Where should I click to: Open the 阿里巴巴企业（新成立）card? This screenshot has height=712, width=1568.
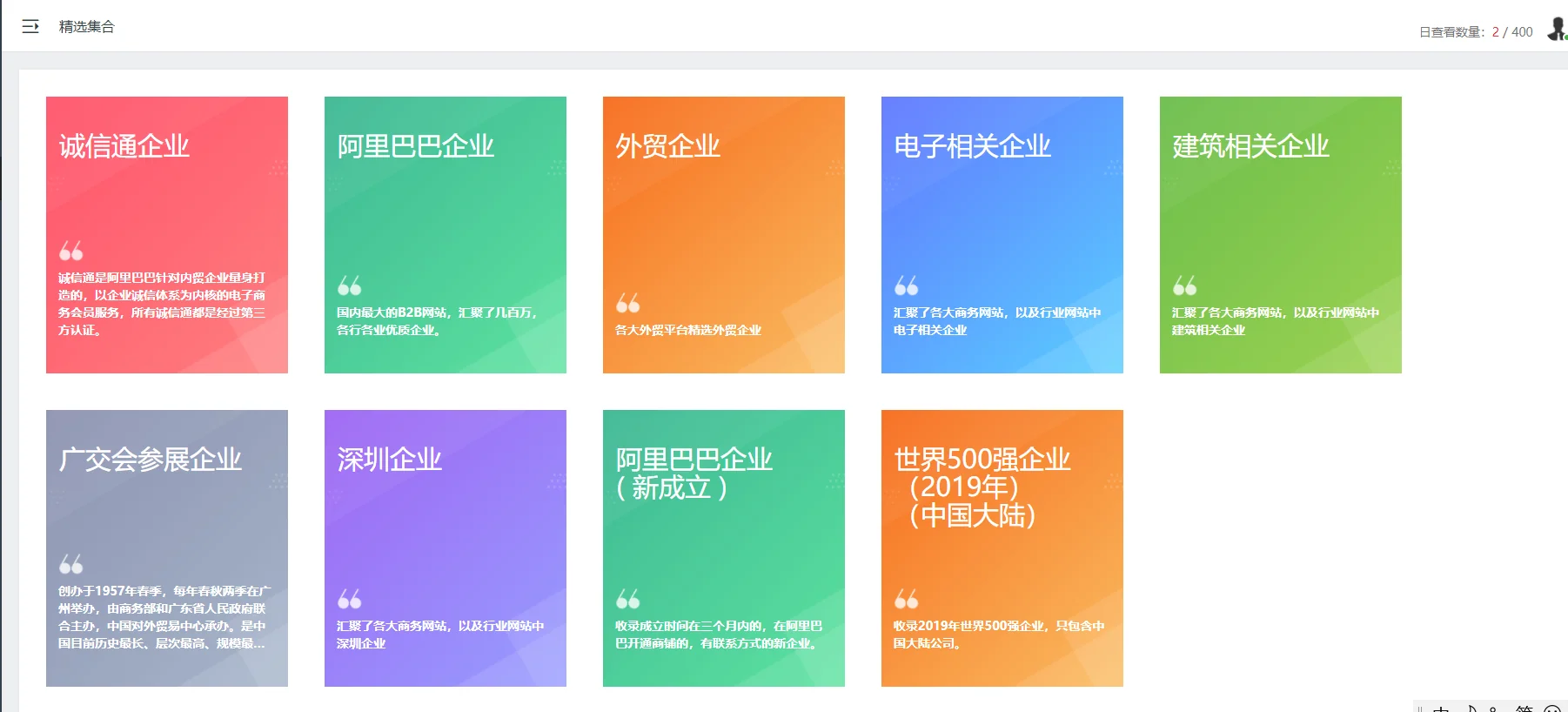coord(724,548)
